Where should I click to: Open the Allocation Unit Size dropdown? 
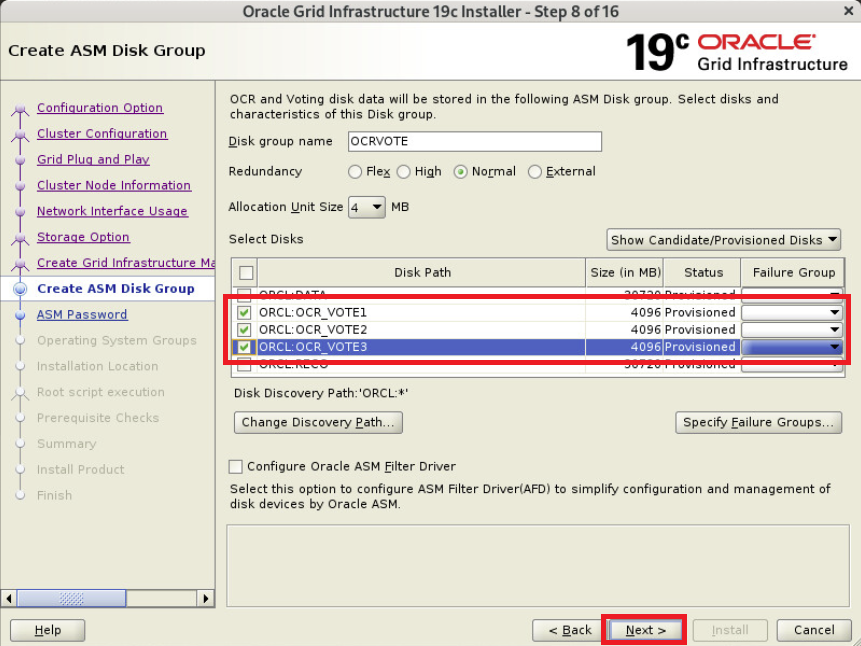[367, 207]
